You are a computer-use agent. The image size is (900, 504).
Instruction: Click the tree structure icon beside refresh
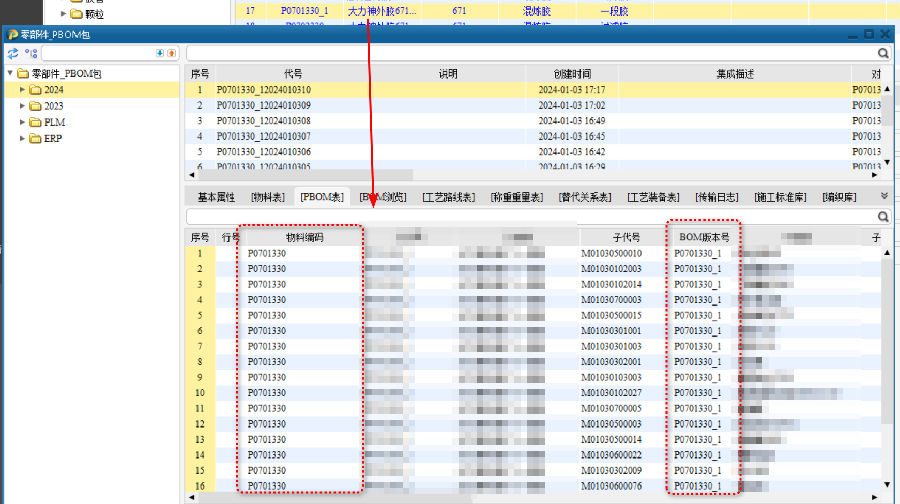pos(30,53)
